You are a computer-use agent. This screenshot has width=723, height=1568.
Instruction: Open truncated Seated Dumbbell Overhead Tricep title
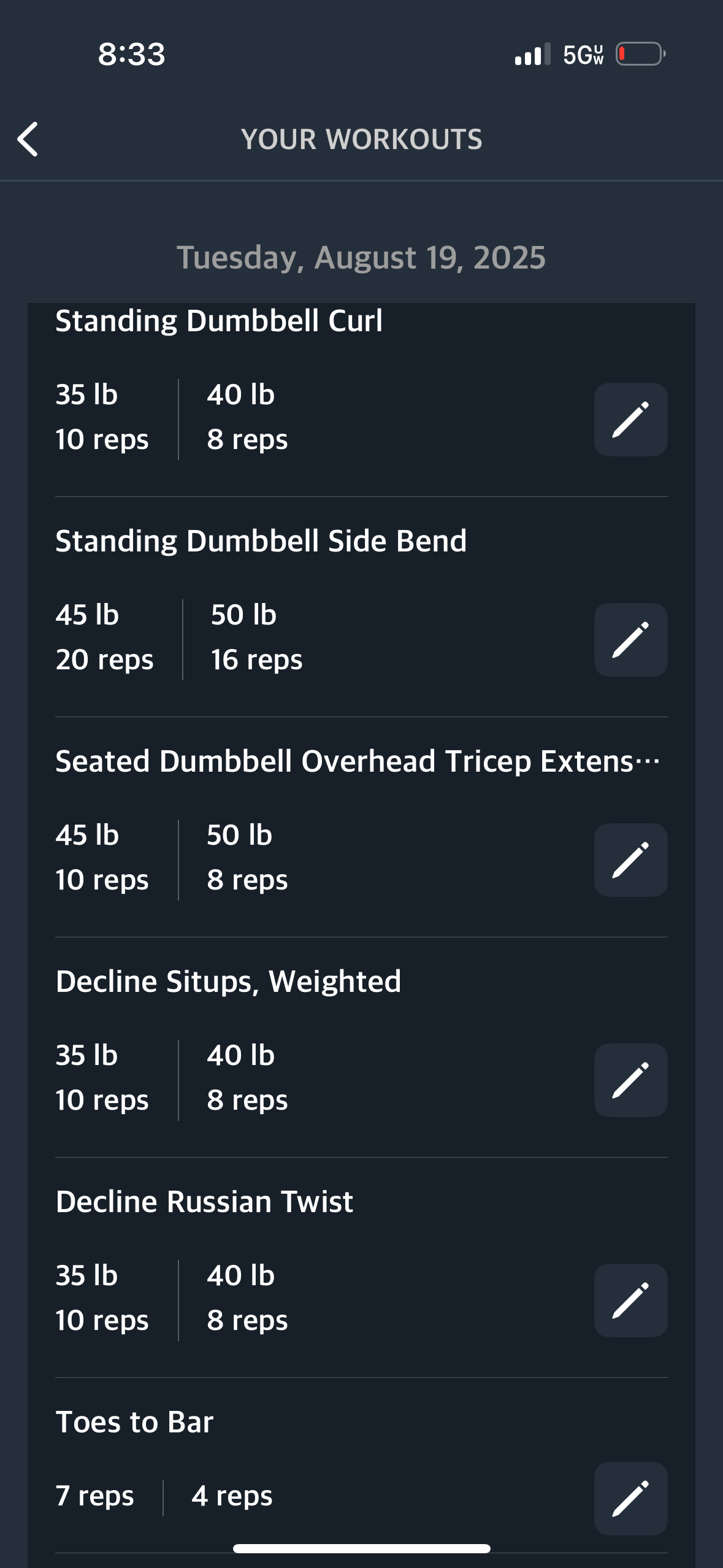coord(358,761)
